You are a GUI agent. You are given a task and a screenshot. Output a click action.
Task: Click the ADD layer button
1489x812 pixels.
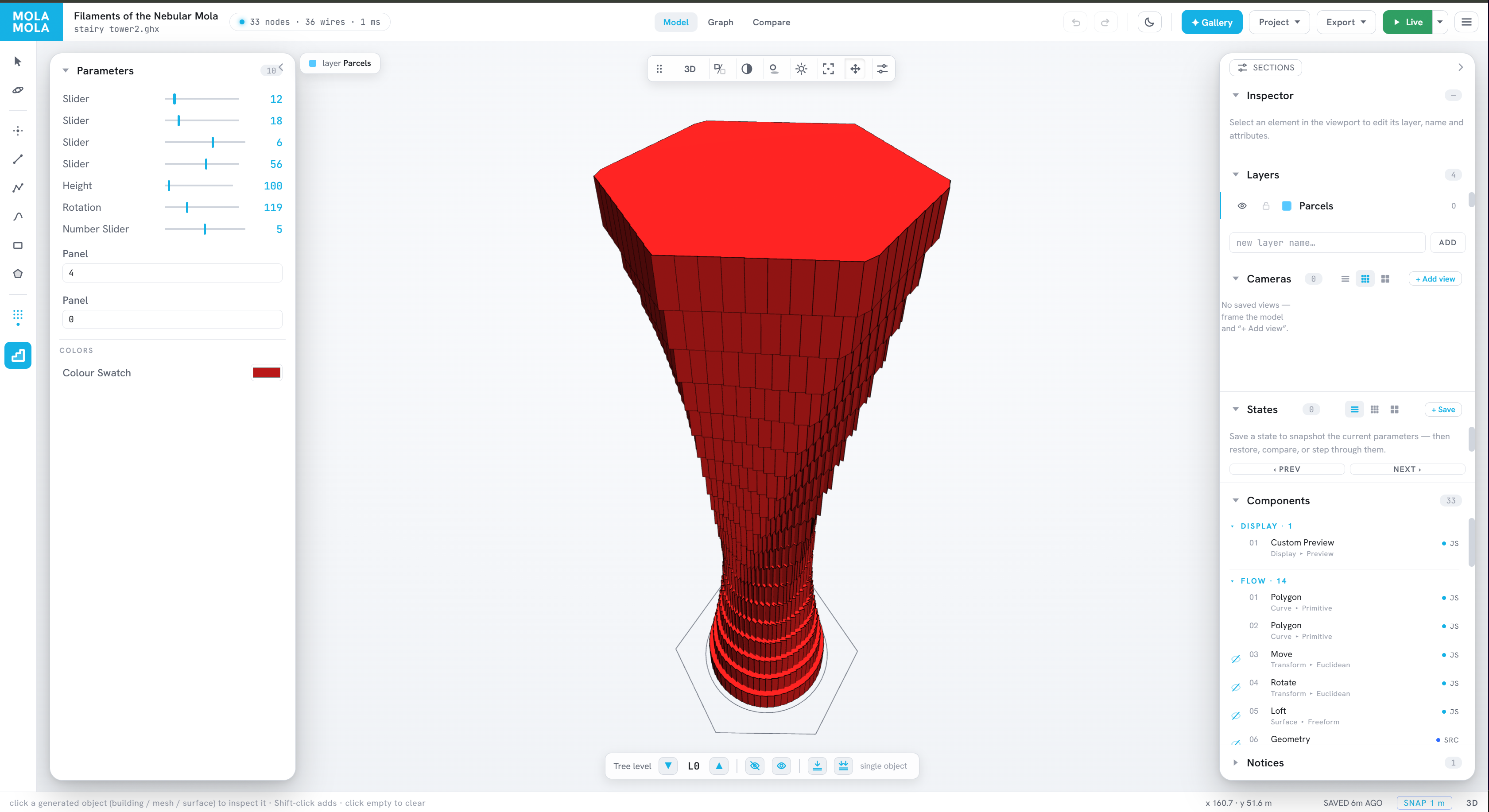(x=1447, y=243)
